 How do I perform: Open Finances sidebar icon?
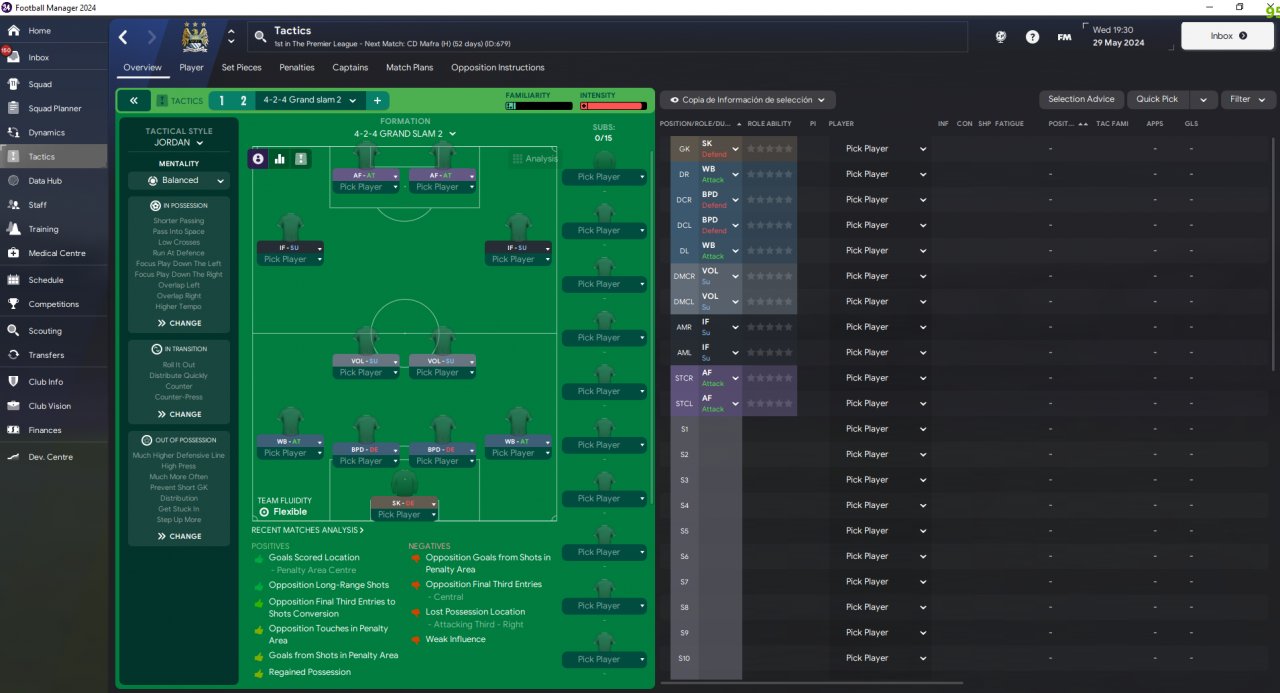pyautogui.click(x=13, y=430)
